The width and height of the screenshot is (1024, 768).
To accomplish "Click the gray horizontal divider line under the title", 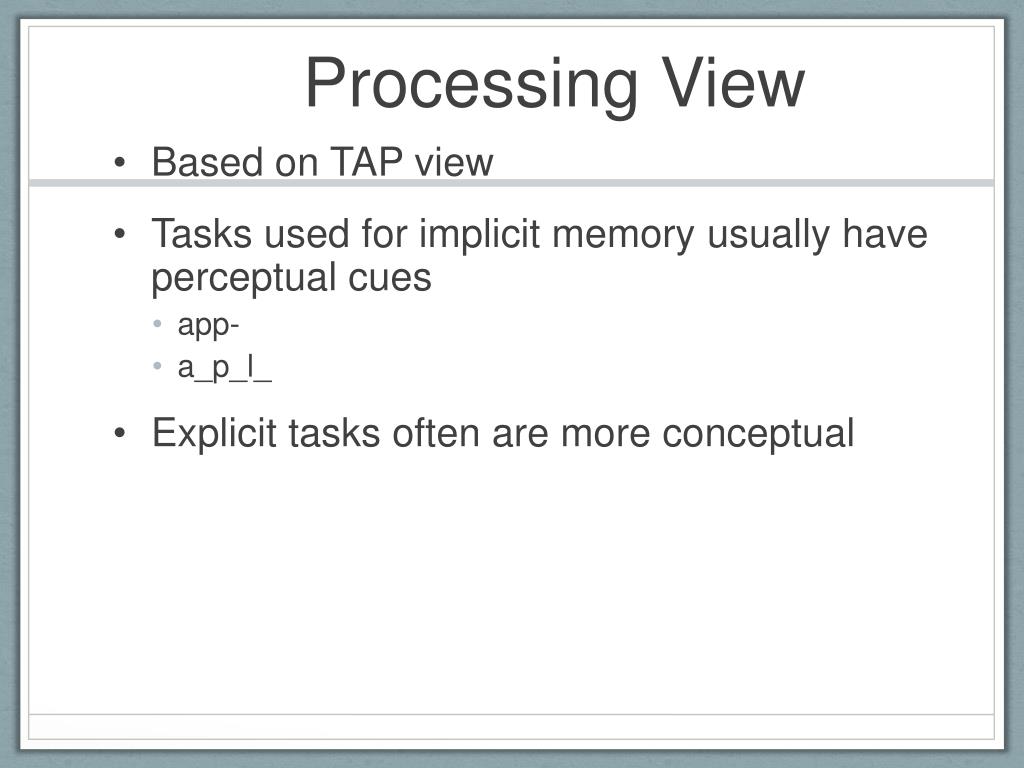I will [x=511, y=183].
